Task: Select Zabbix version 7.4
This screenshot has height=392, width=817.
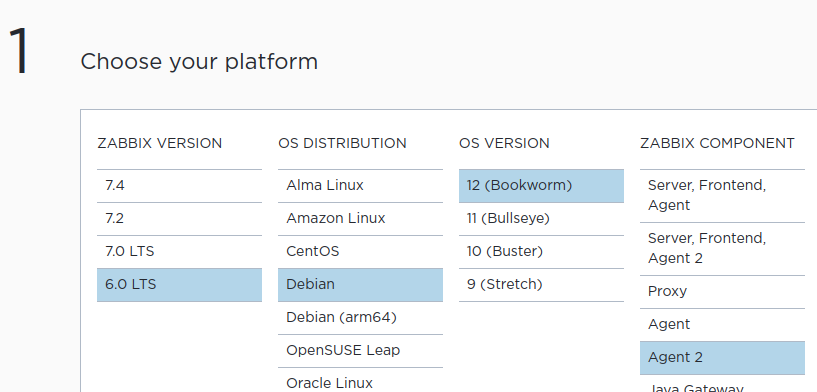Action: click(x=179, y=186)
